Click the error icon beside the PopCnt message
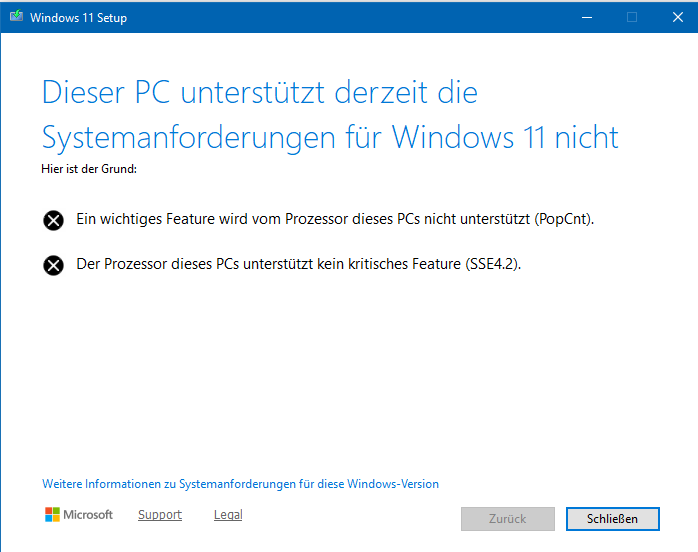698x552 pixels. [x=53, y=220]
